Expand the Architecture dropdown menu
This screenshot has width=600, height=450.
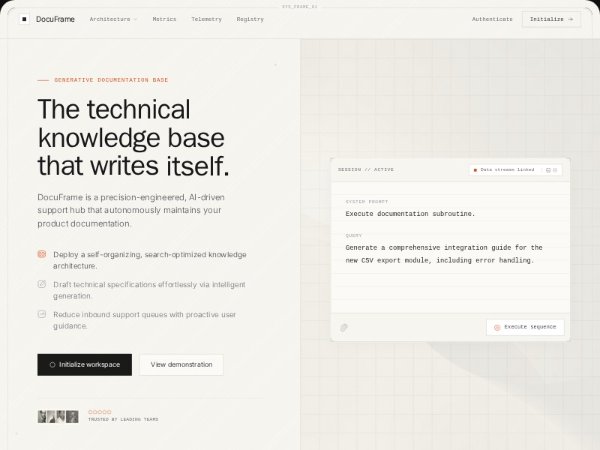(113, 19)
